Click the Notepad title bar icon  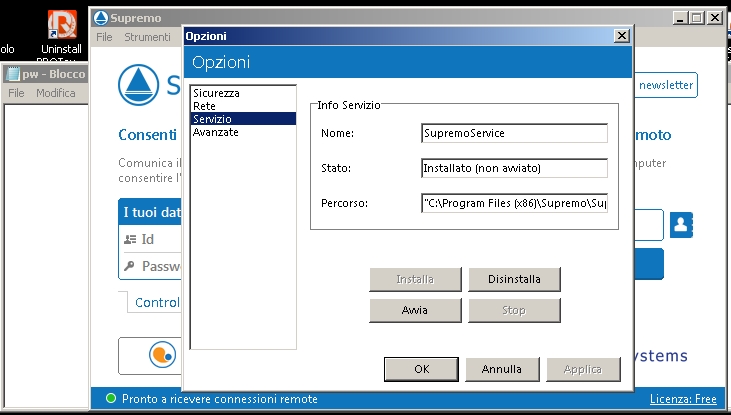pos(14,74)
